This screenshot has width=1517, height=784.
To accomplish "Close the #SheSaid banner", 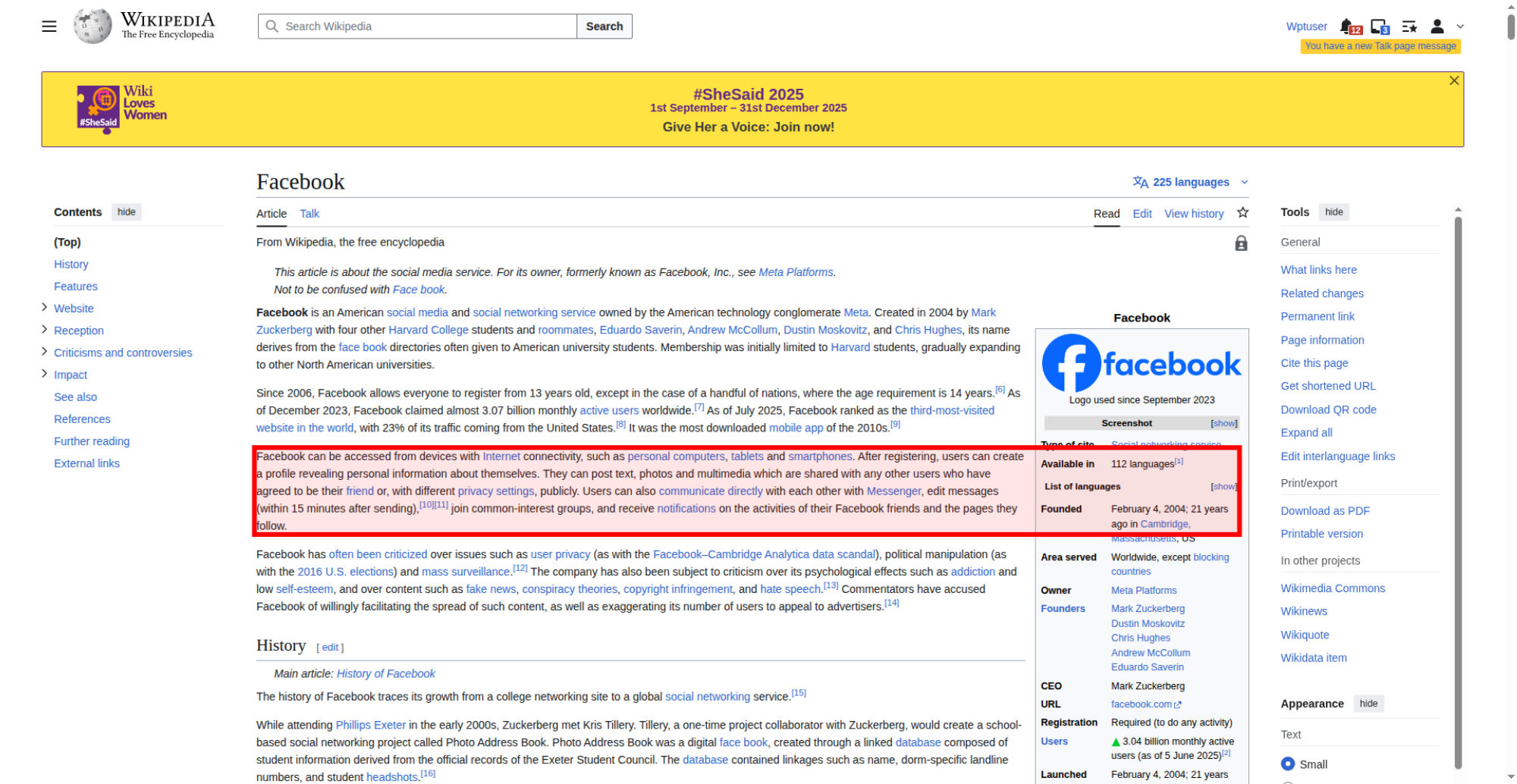I will tap(1453, 80).
